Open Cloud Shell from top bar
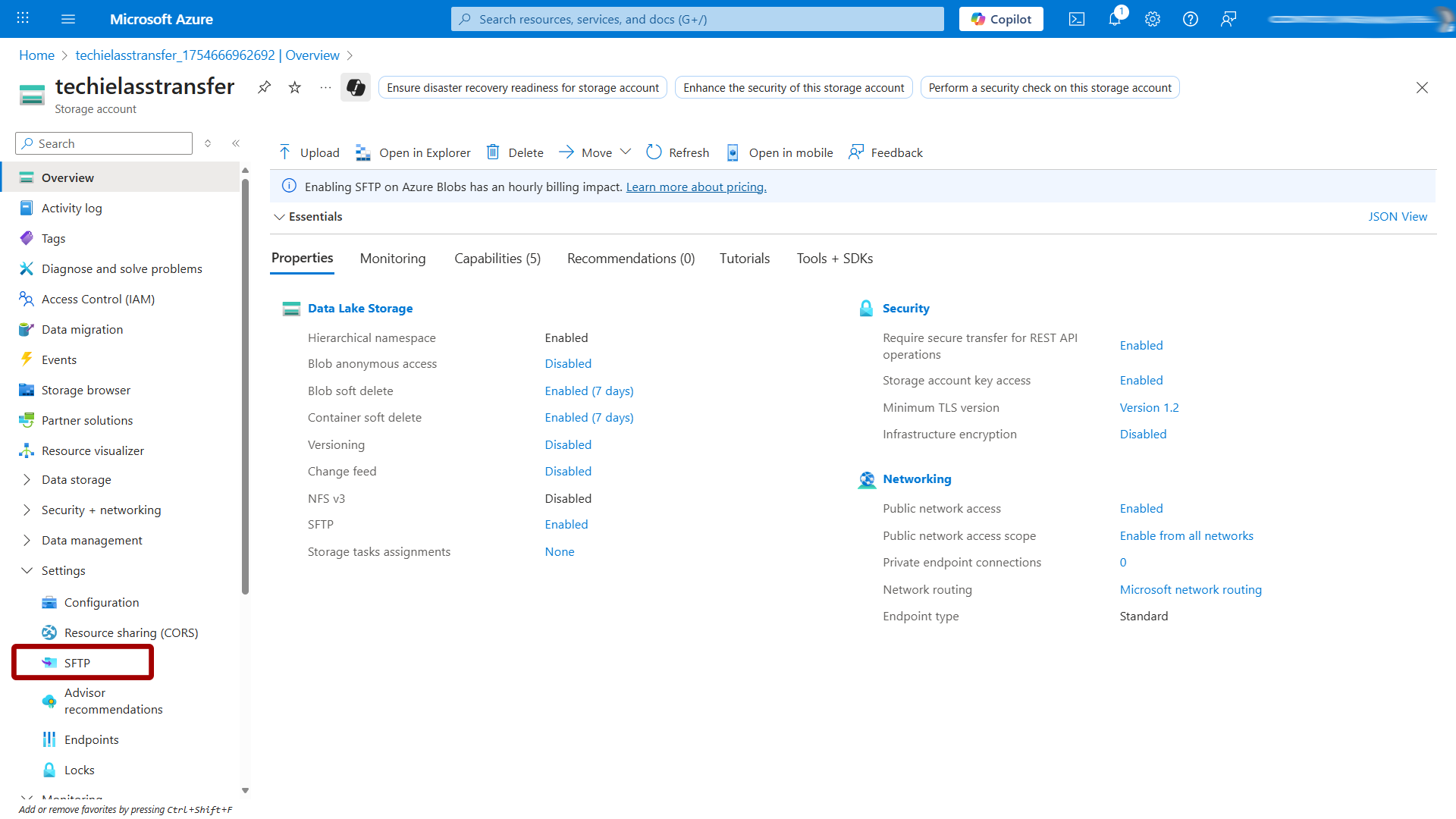1456x819 pixels. pyautogui.click(x=1077, y=19)
